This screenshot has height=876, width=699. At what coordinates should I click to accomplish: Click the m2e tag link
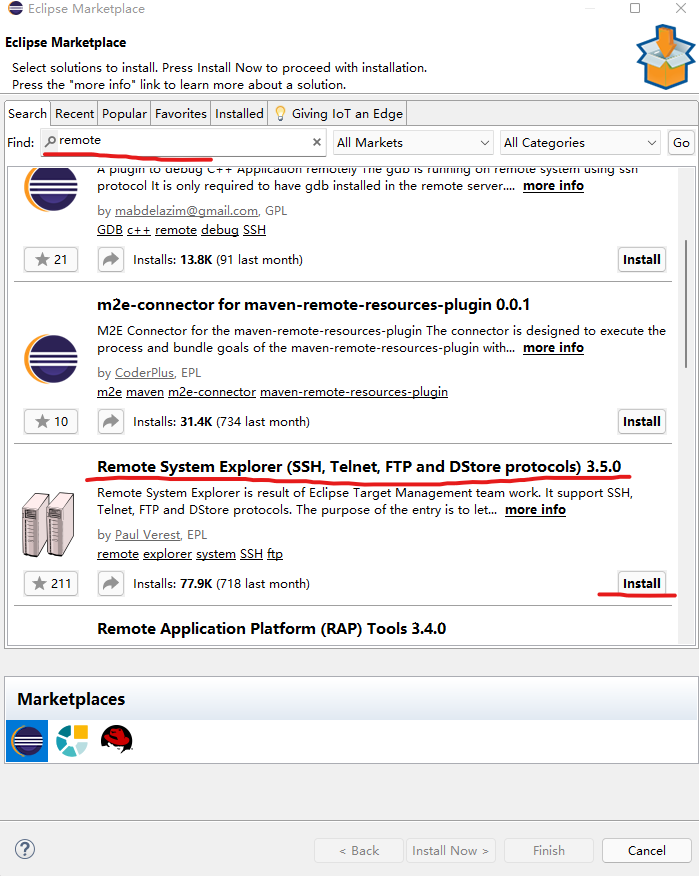pyautogui.click(x=110, y=392)
